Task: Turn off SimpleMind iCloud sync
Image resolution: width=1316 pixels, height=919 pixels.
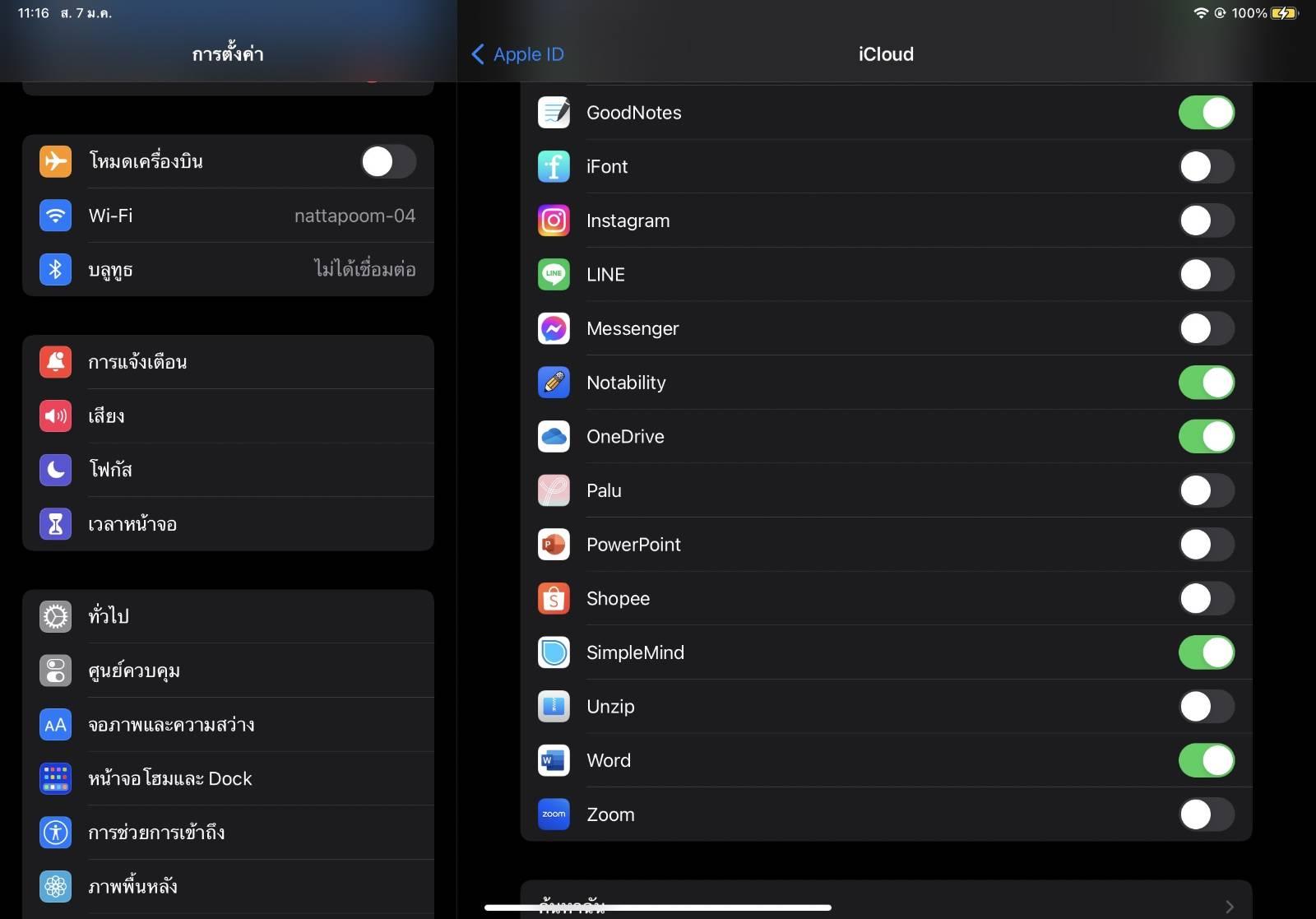Action: point(1207,652)
